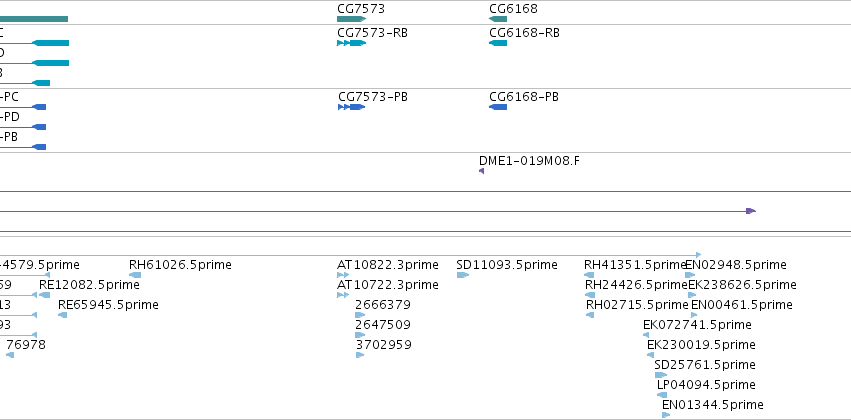
Task: Click the RE65945.5prime label text
Action: pos(108,305)
